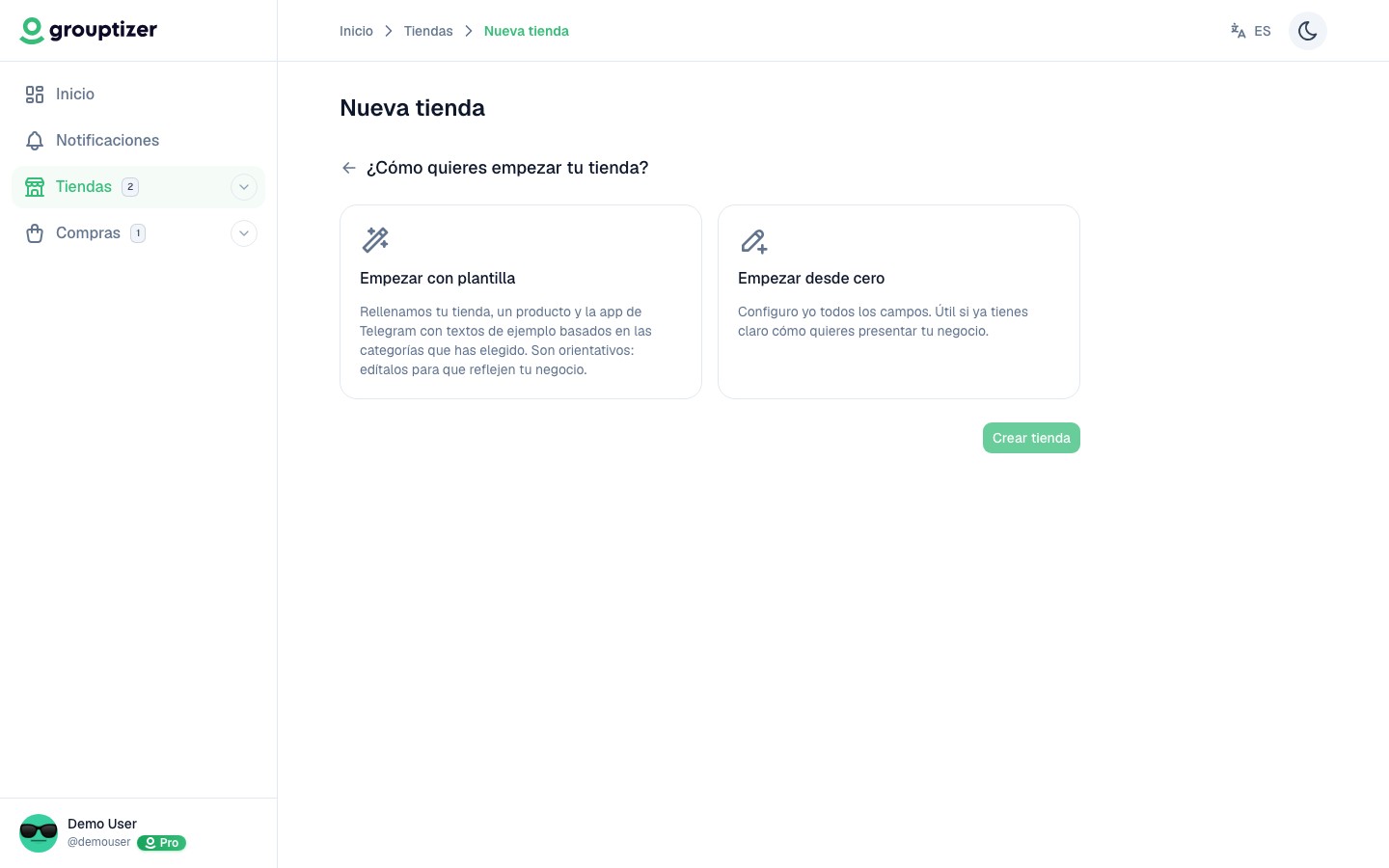Open the Demo User profile avatar
The image size is (1389, 868).
39,833
